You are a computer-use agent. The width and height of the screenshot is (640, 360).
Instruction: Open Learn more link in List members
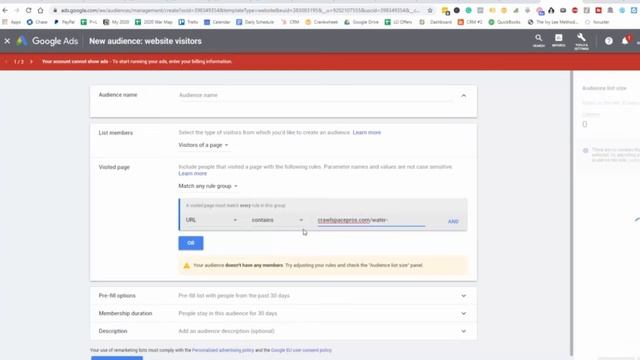(367, 133)
